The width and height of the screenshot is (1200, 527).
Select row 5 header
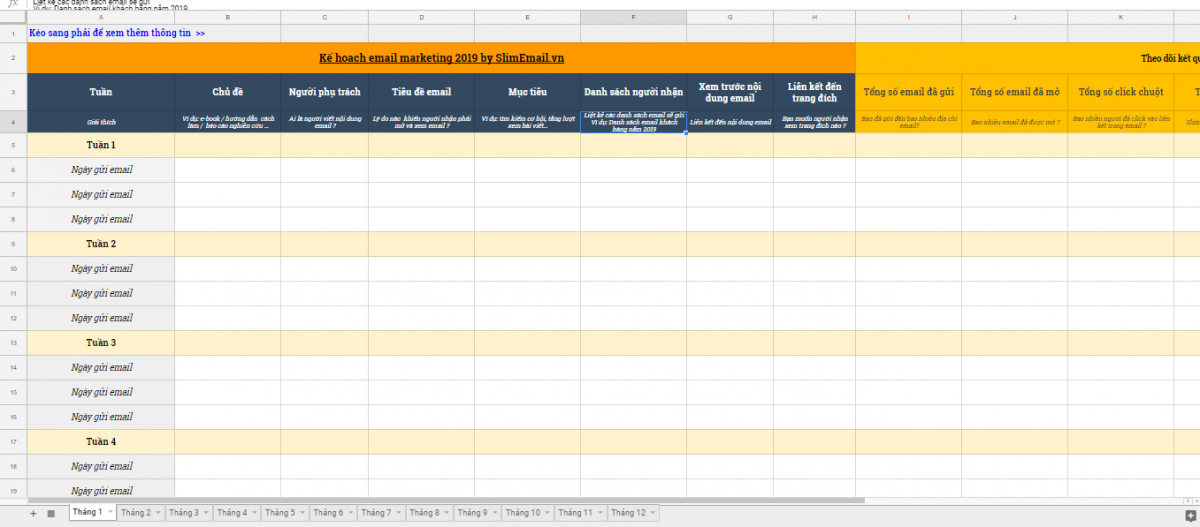tap(14, 145)
